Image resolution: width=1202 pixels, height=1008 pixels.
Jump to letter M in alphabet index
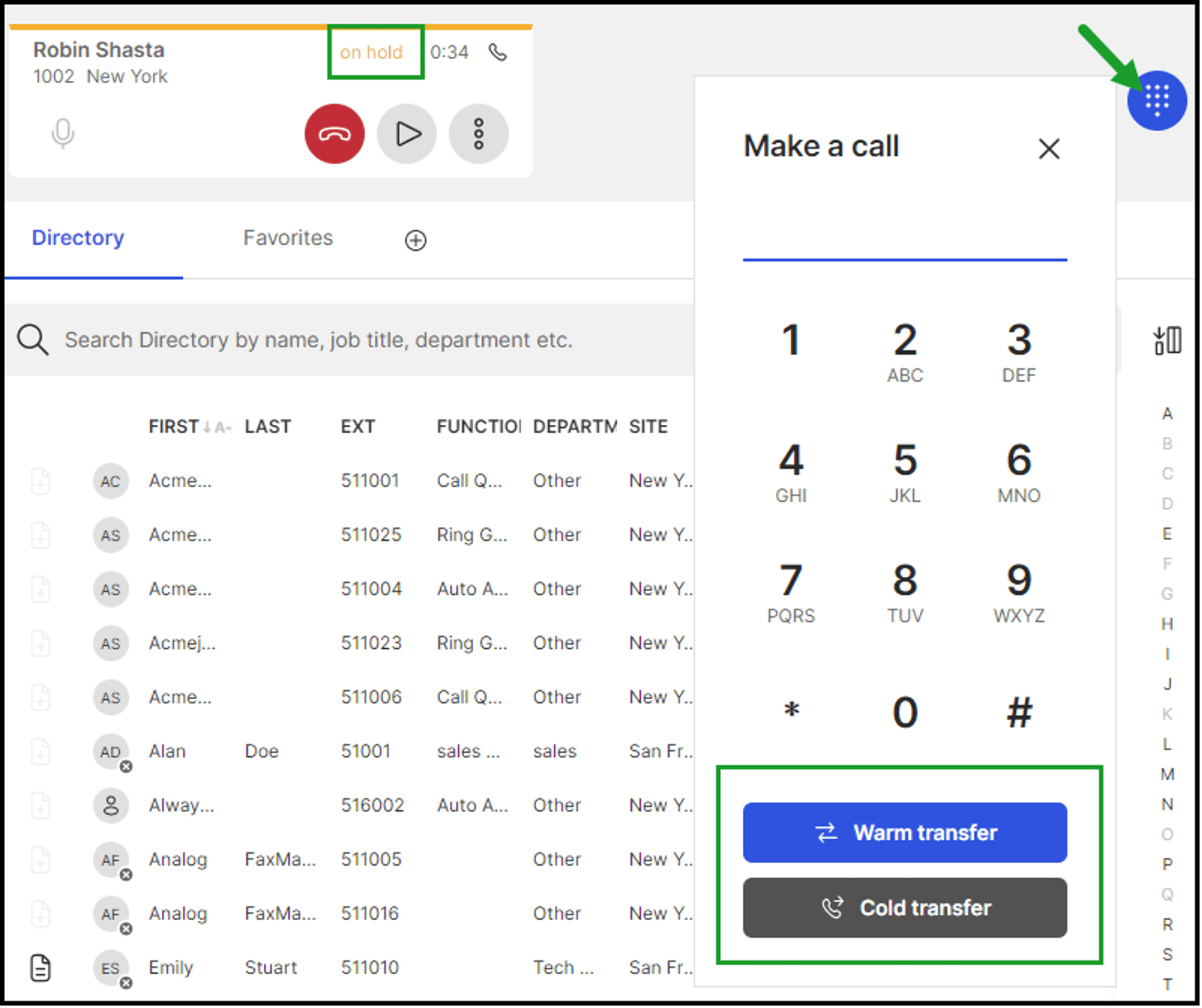click(1167, 774)
